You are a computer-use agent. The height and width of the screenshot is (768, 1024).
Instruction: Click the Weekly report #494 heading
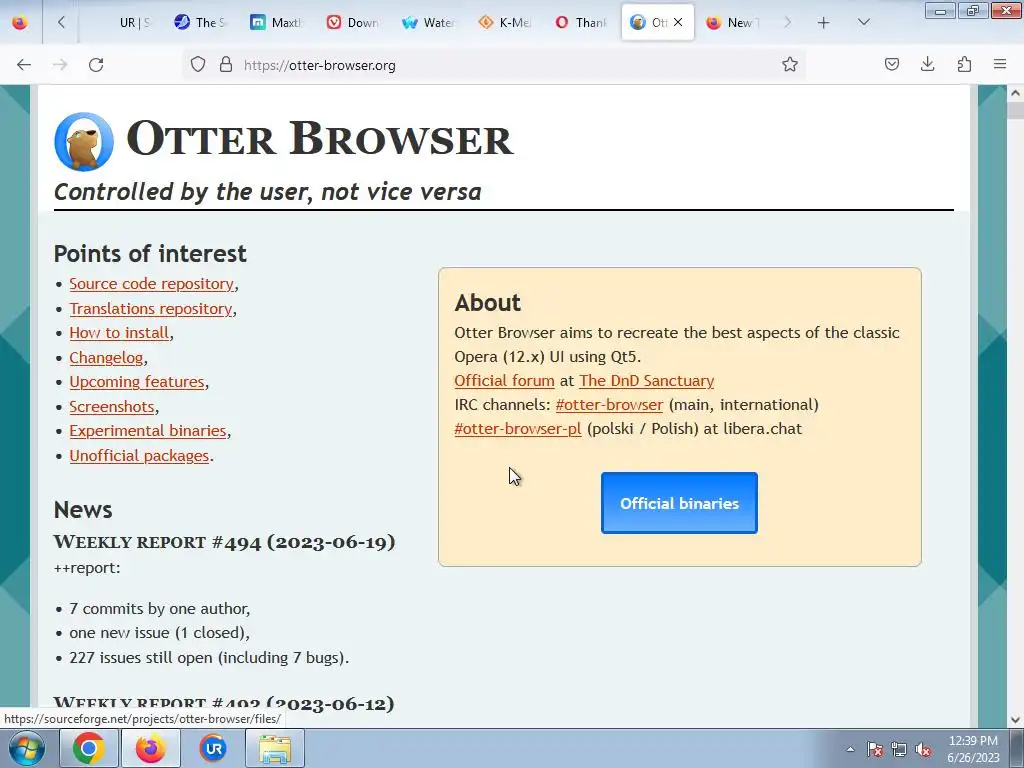click(x=224, y=542)
